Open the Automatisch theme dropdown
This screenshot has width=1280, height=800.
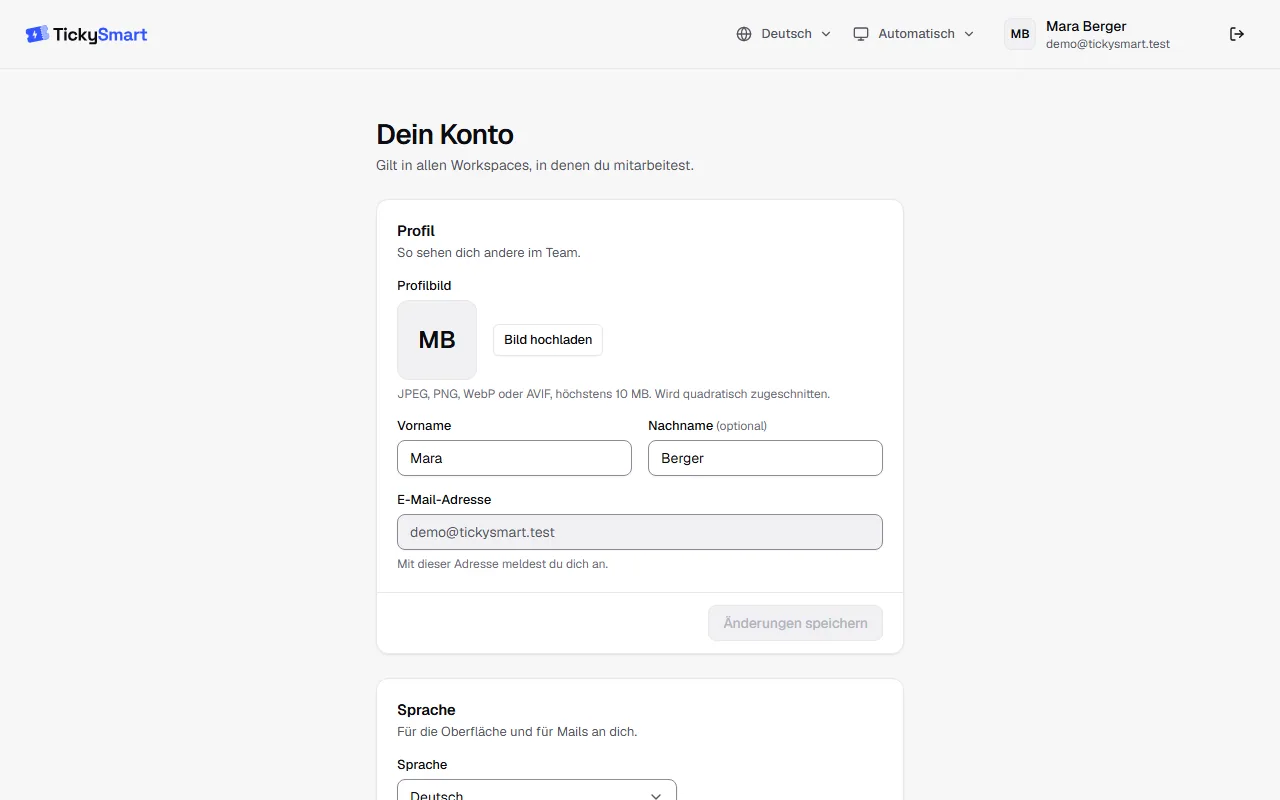[913, 34]
